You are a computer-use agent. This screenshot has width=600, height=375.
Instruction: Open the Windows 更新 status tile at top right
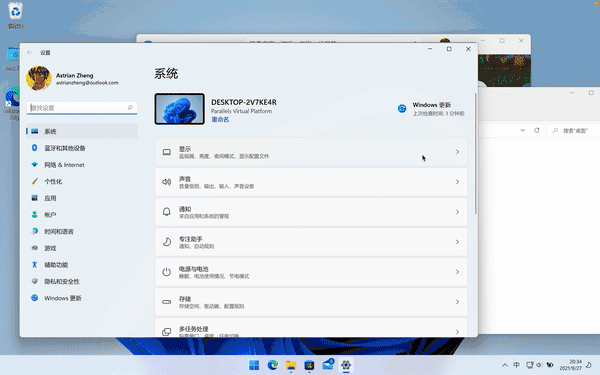pos(431,109)
